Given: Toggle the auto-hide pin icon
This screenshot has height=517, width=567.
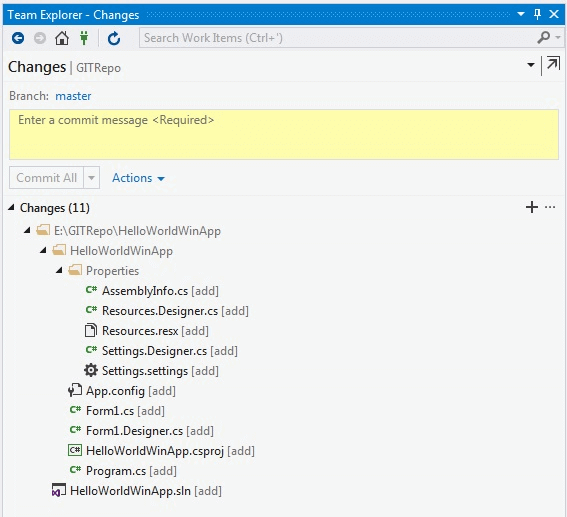Looking at the screenshot, I should pos(537,14).
